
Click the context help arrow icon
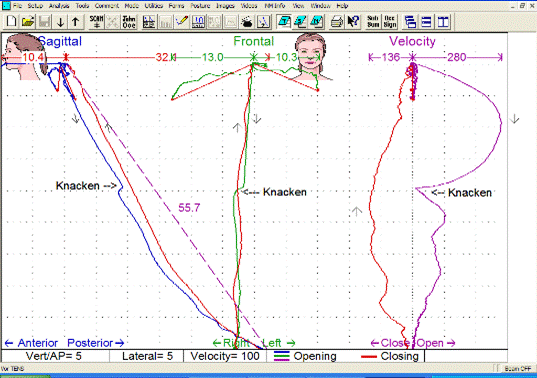(353, 22)
